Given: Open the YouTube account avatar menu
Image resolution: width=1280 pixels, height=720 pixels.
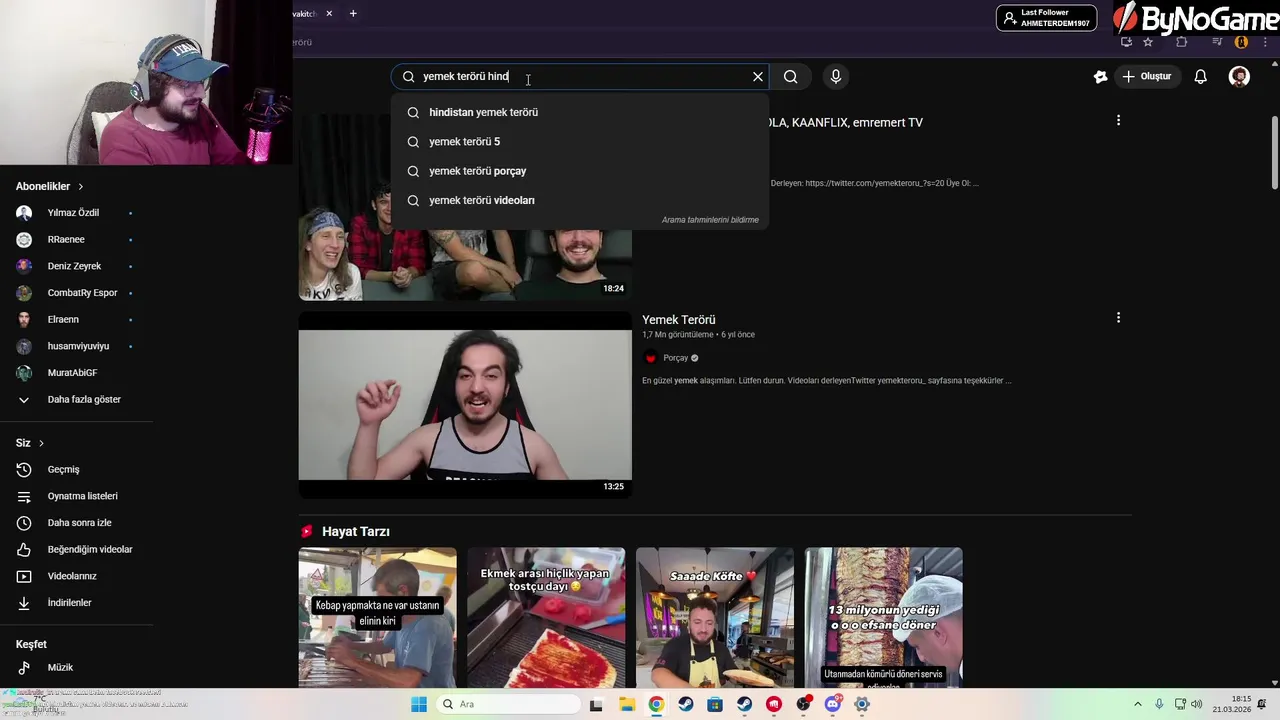Looking at the screenshot, I should [1239, 76].
